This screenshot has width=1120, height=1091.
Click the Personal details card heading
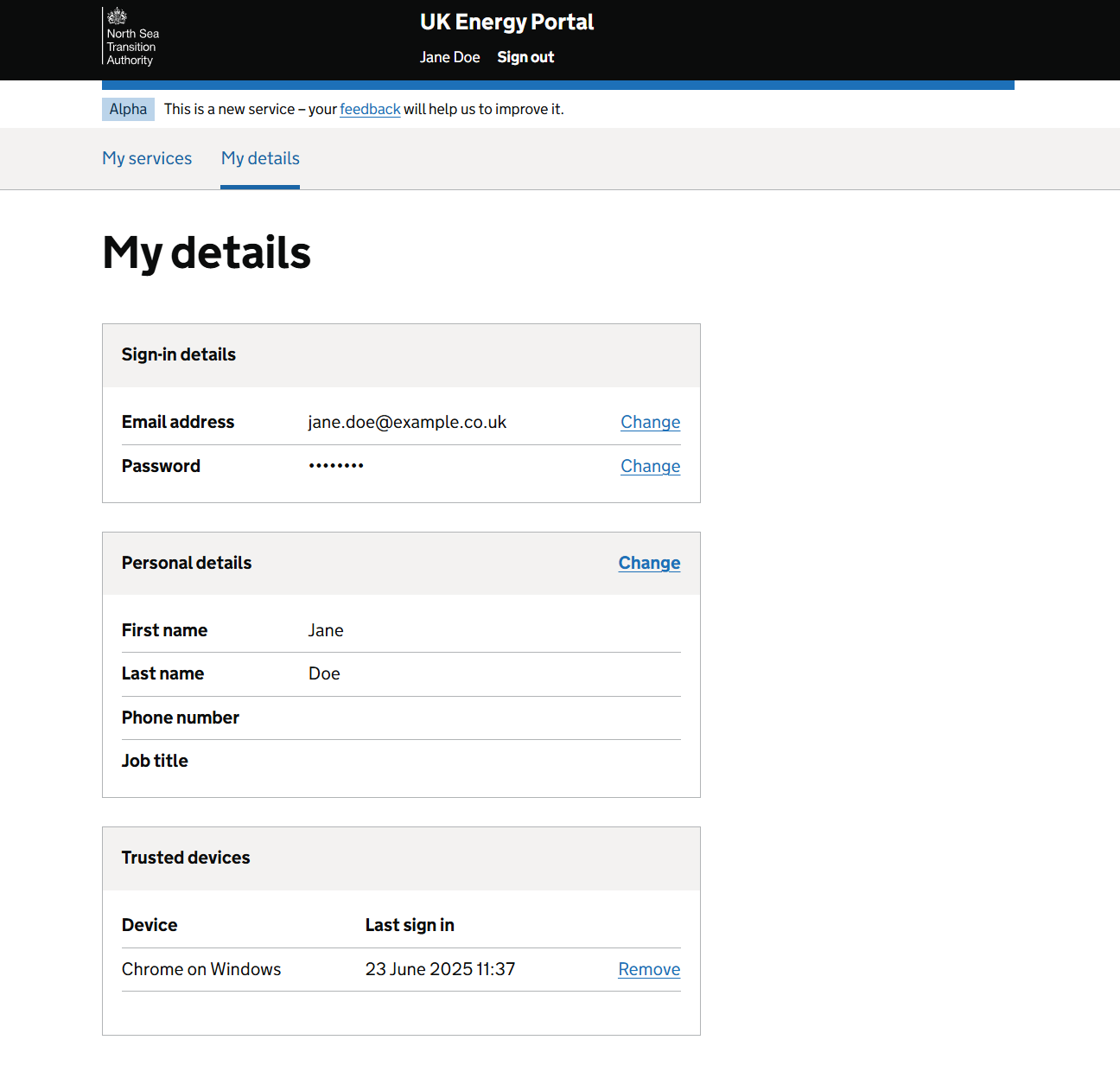pos(187,563)
